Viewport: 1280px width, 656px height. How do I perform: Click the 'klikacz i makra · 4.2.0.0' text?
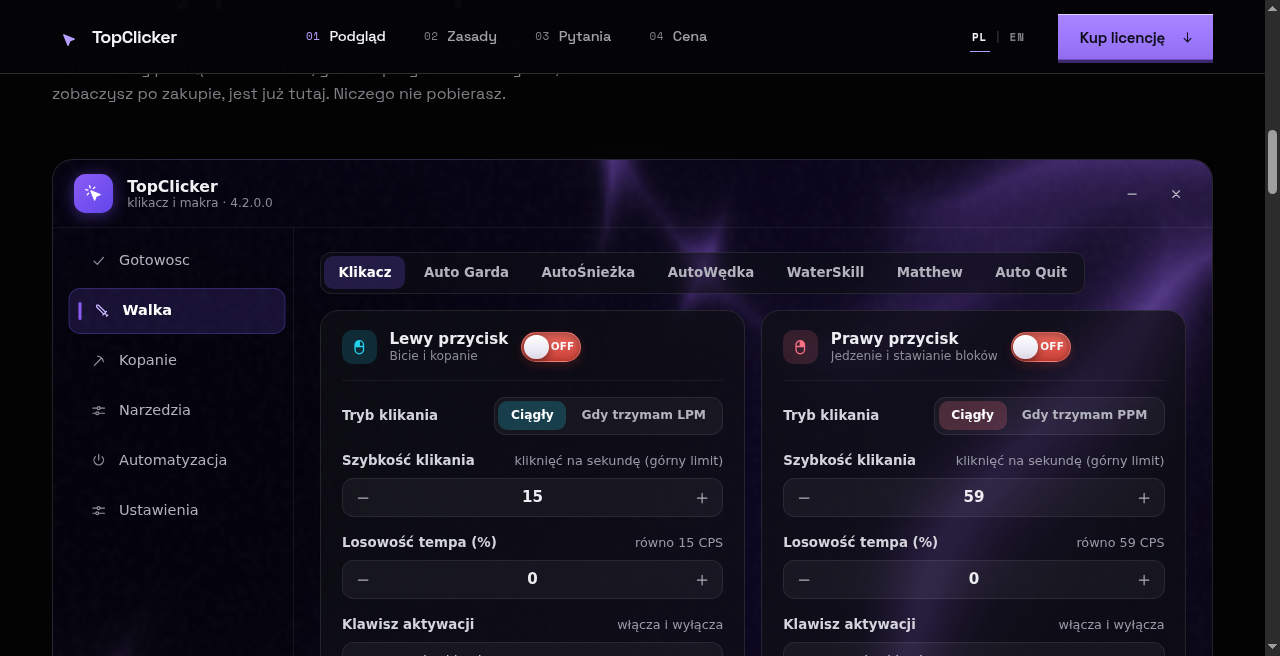[200, 203]
